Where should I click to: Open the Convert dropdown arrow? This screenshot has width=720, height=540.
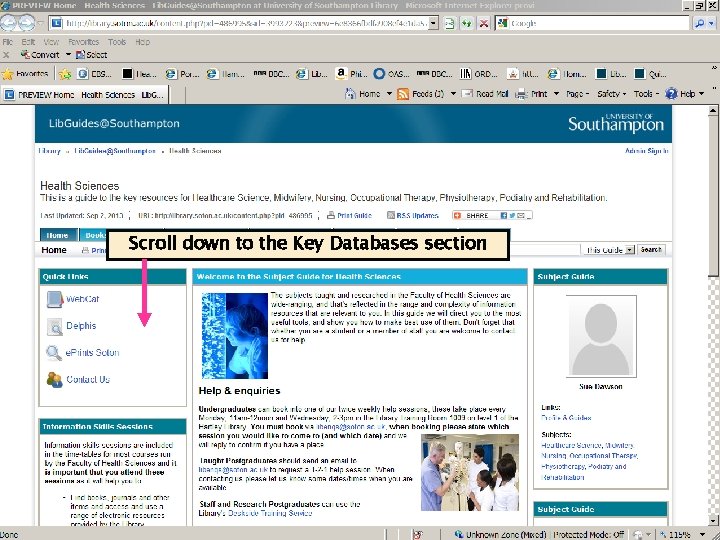(x=68, y=55)
